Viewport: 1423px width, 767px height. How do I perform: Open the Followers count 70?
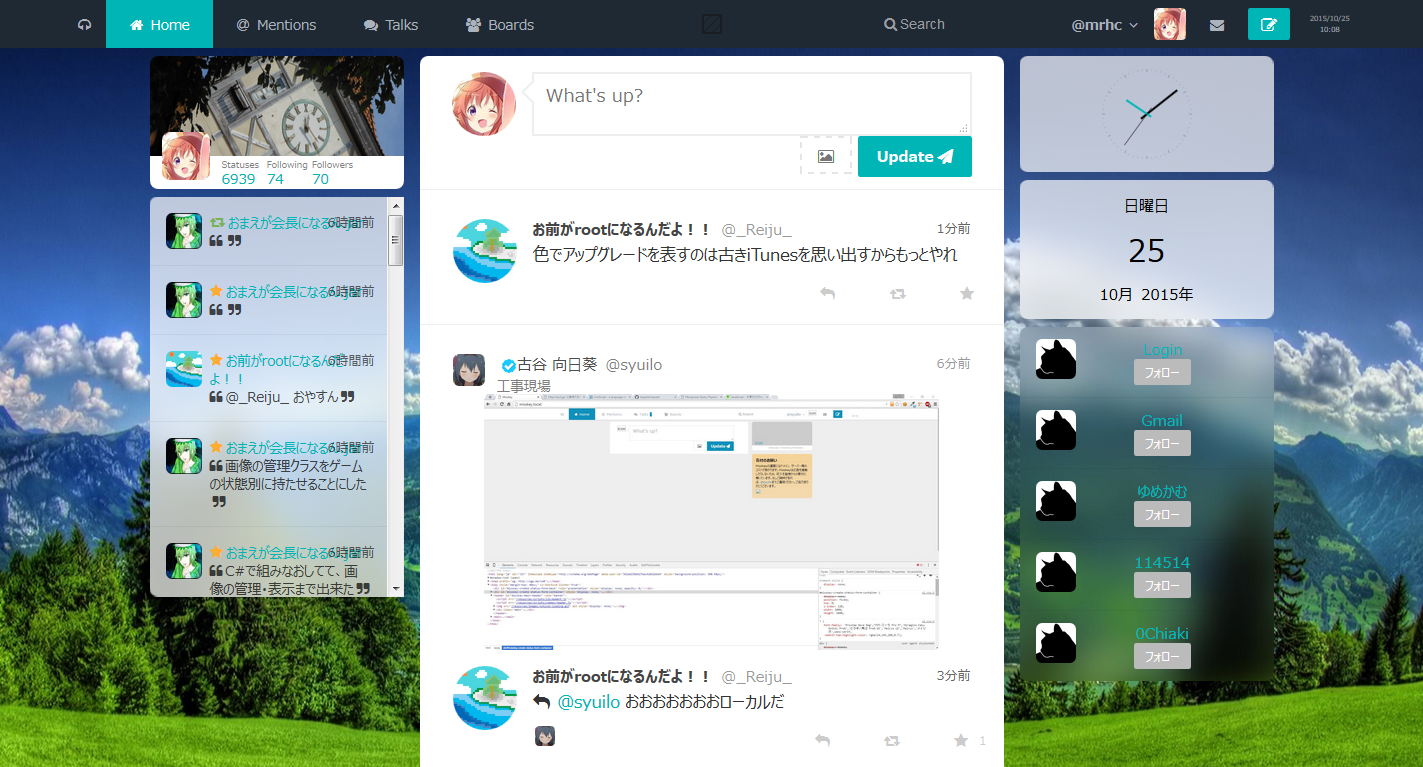(332, 172)
